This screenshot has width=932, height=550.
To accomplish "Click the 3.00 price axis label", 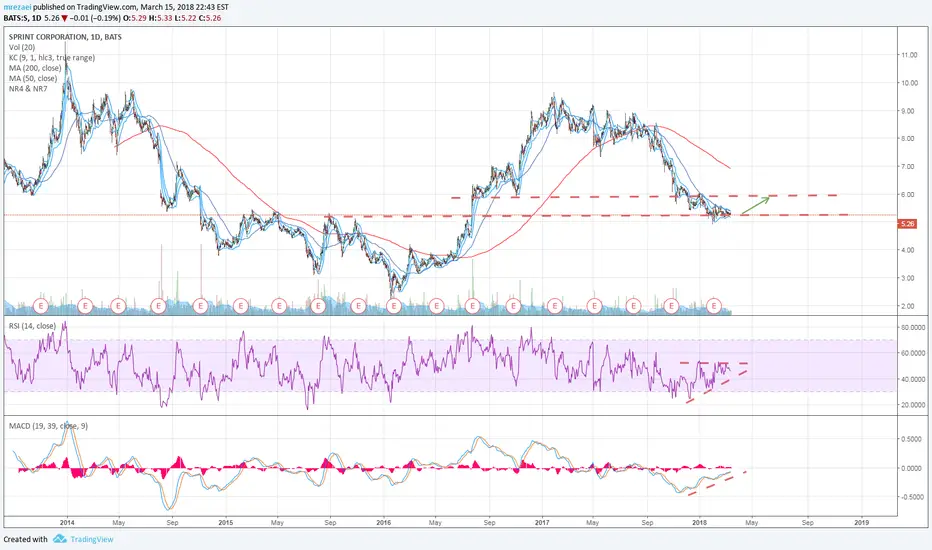I will pyautogui.click(x=907, y=278).
